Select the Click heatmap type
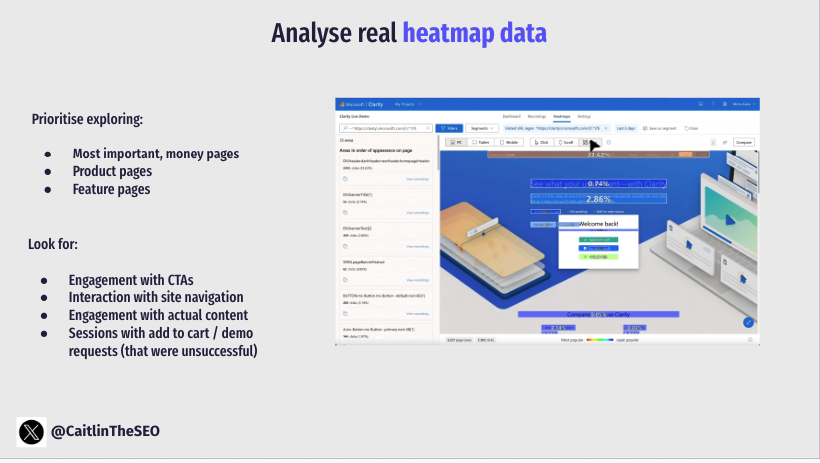 (x=541, y=143)
